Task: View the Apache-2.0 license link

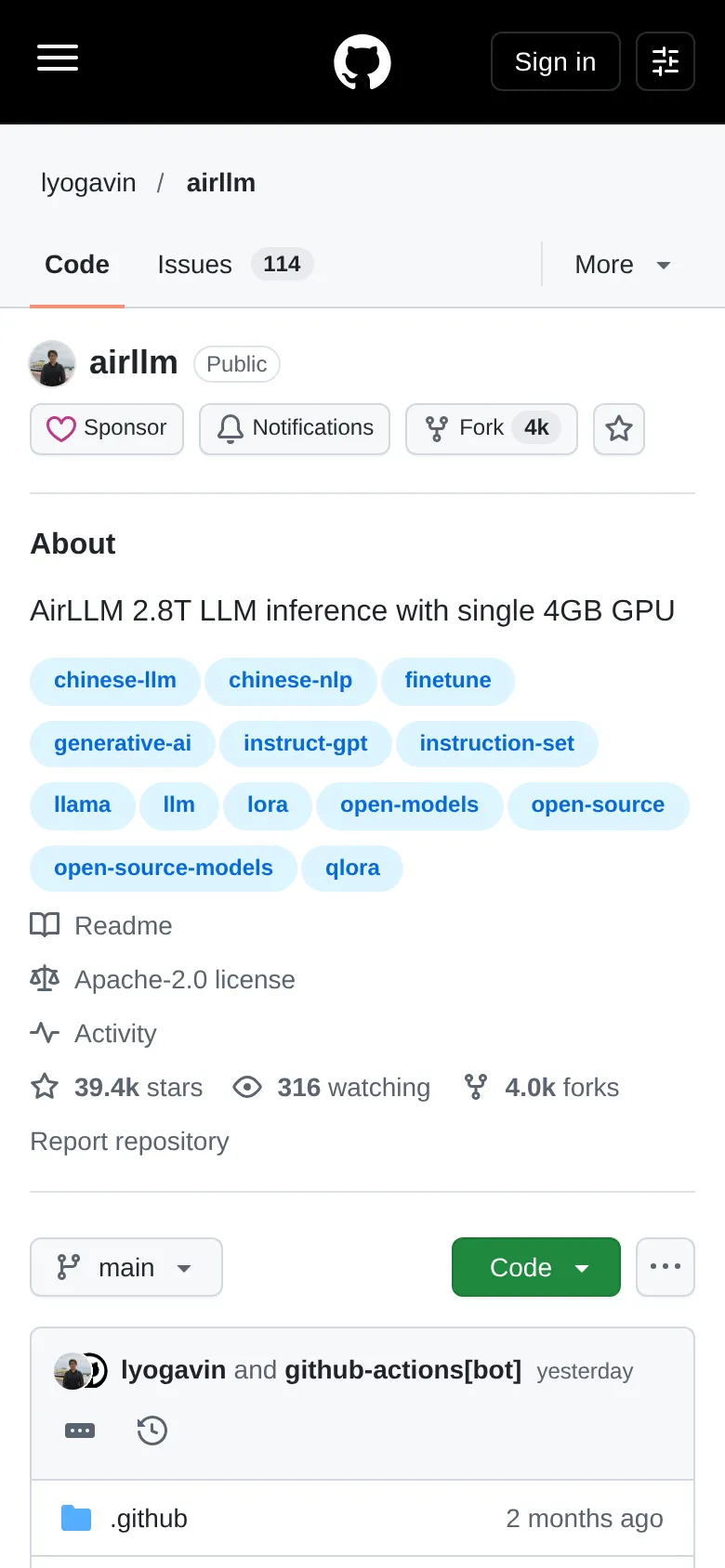Action: coord(163,980)
